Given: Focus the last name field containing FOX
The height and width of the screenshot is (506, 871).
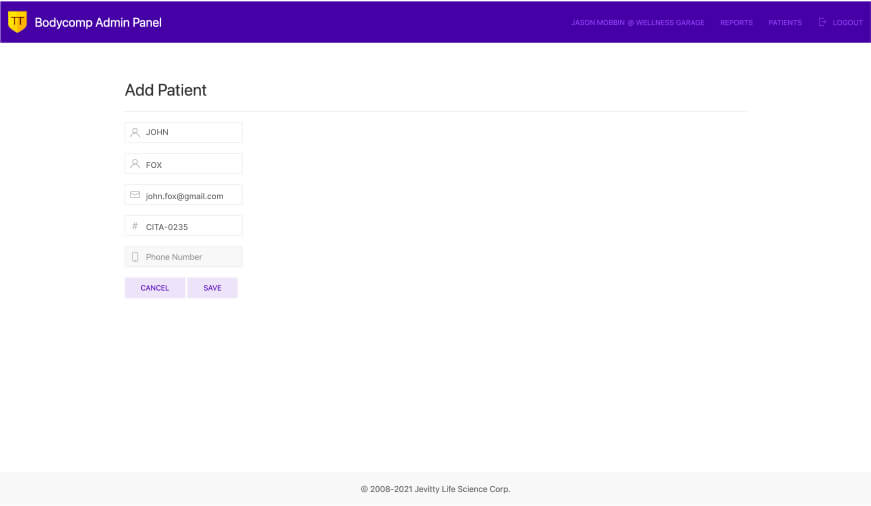Looking at the screenshot, I should click(x=190, y=164).
